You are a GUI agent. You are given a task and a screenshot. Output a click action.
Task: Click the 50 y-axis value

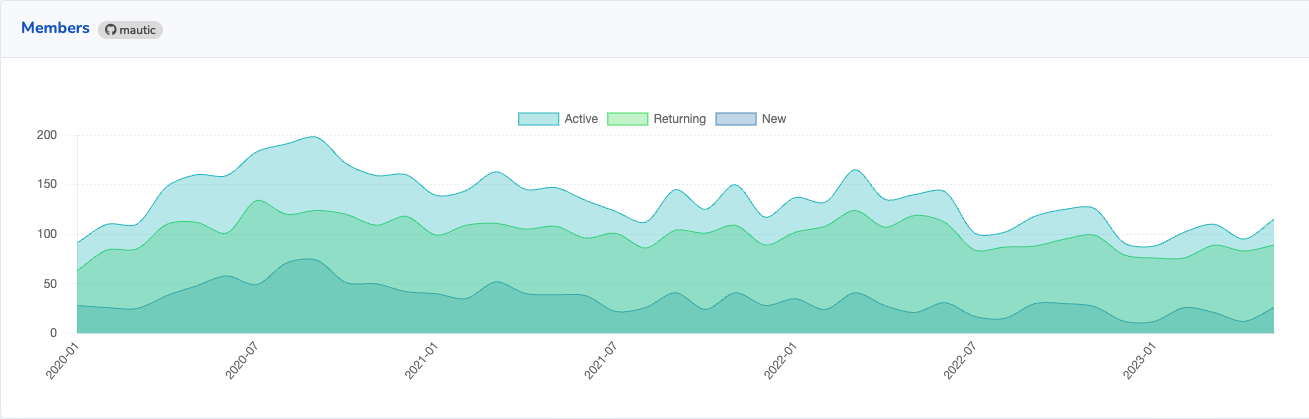click(50, 284)
